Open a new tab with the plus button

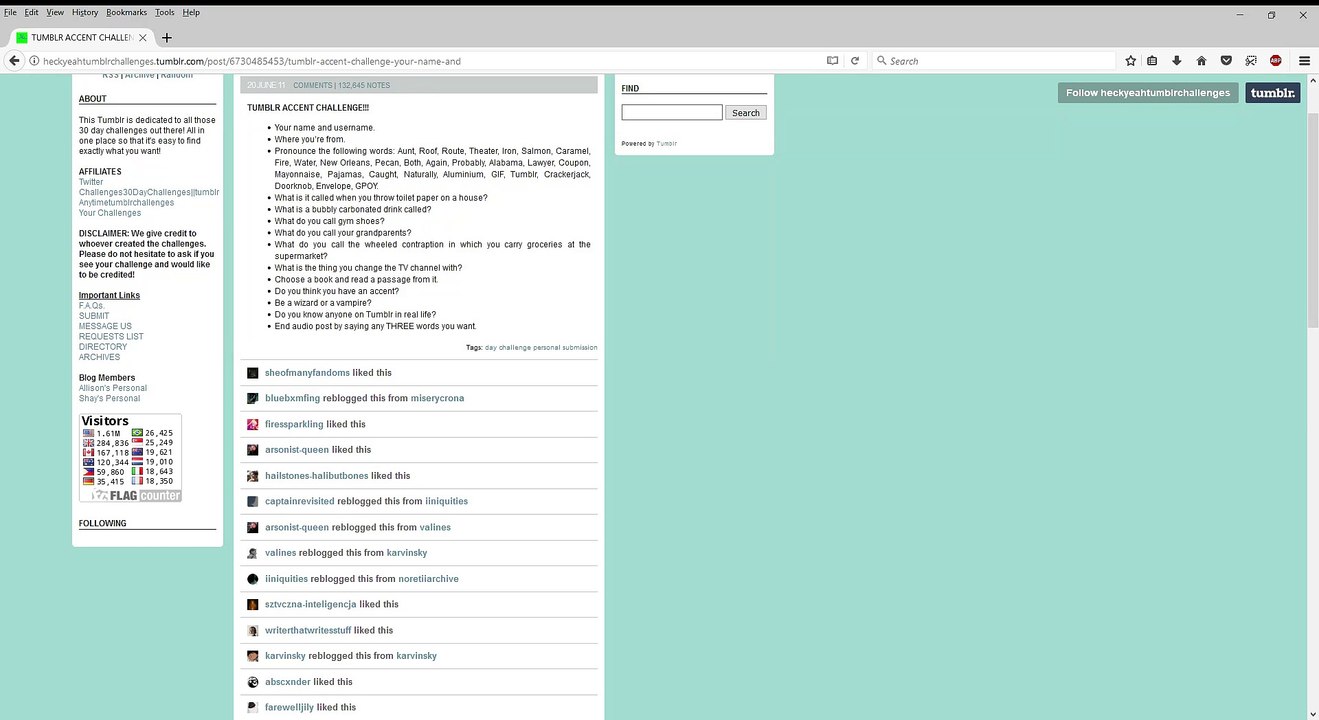pyautogui.click(x=167, y=37)
